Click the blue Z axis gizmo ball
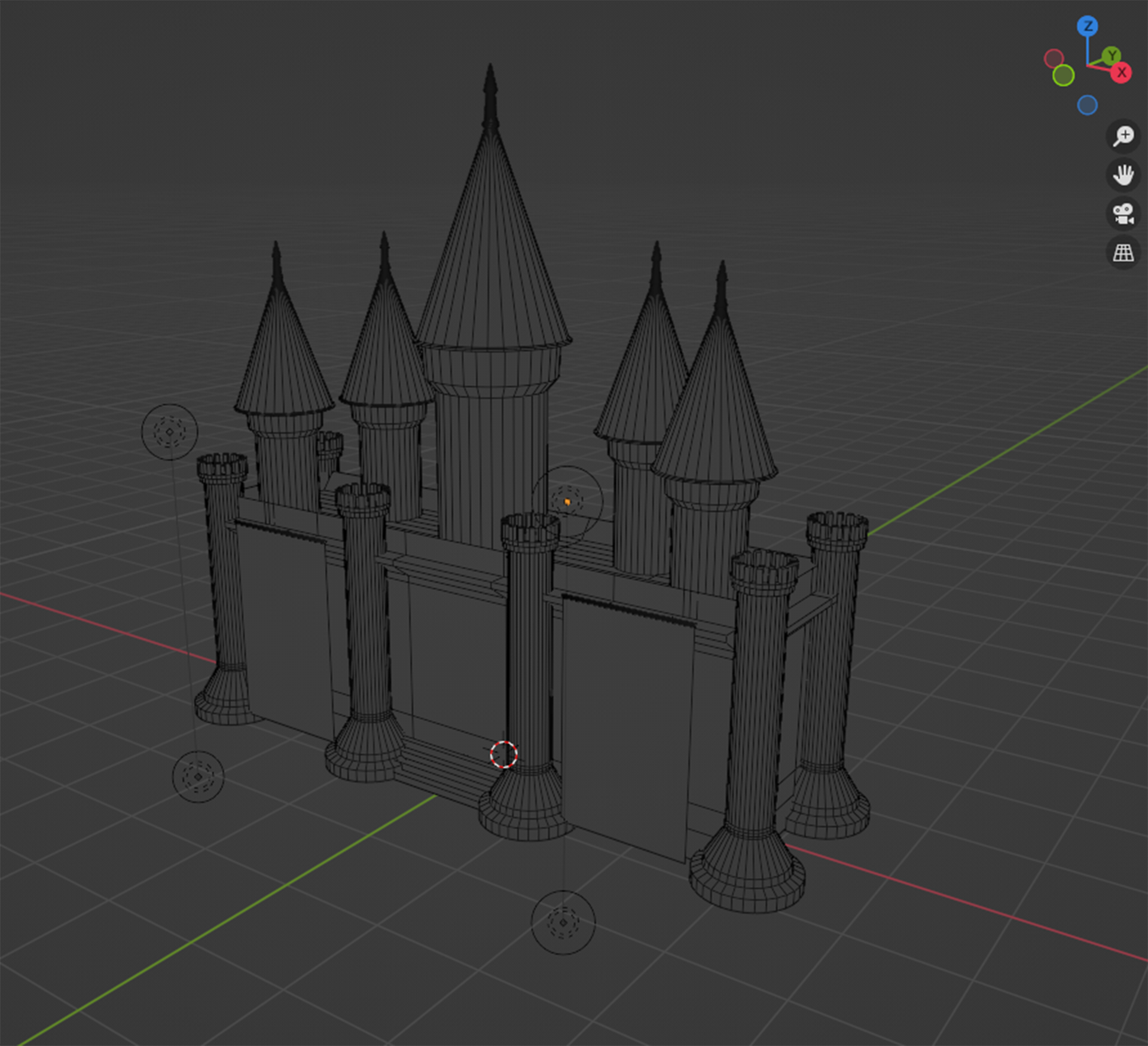 point(1088,26)
